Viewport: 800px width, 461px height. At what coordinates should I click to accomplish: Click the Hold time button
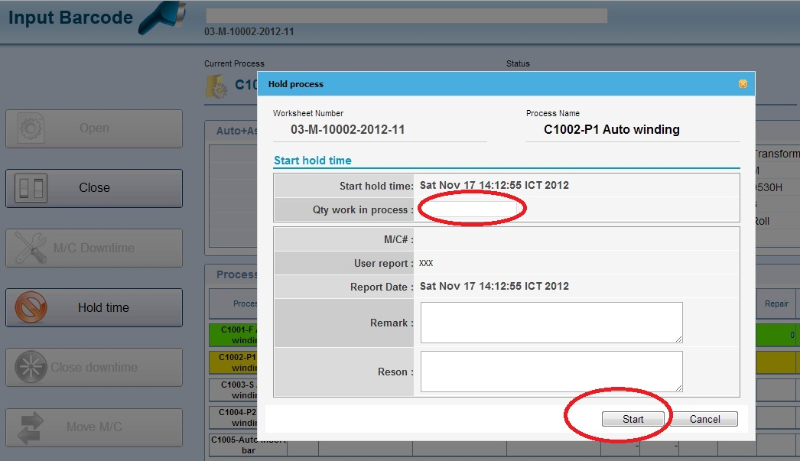point(94,308)
